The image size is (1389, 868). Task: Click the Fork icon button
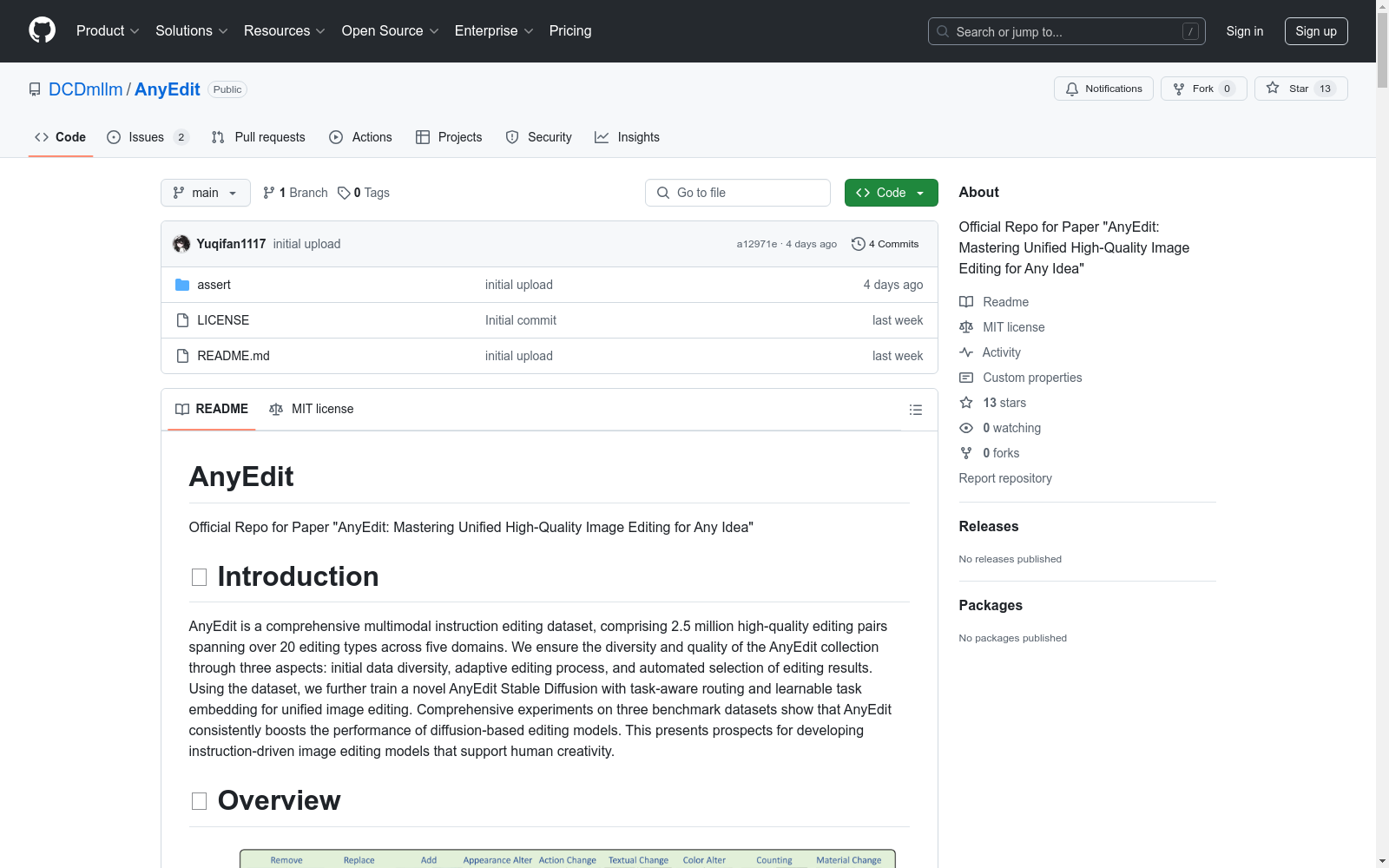tap(1179, 89)
